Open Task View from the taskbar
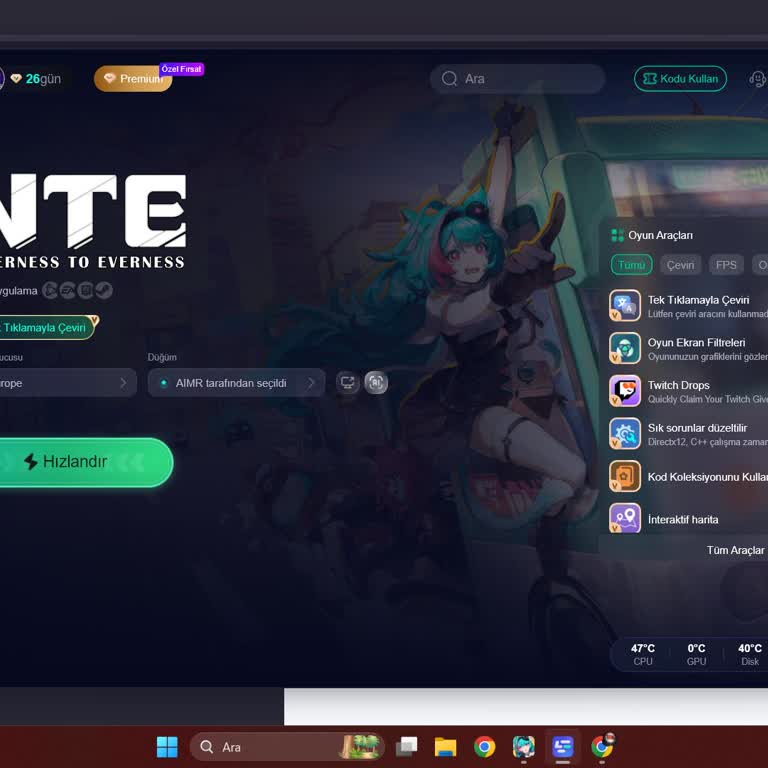Image resolution: width=768 pixels, height=768 pixels. point(406,747)
